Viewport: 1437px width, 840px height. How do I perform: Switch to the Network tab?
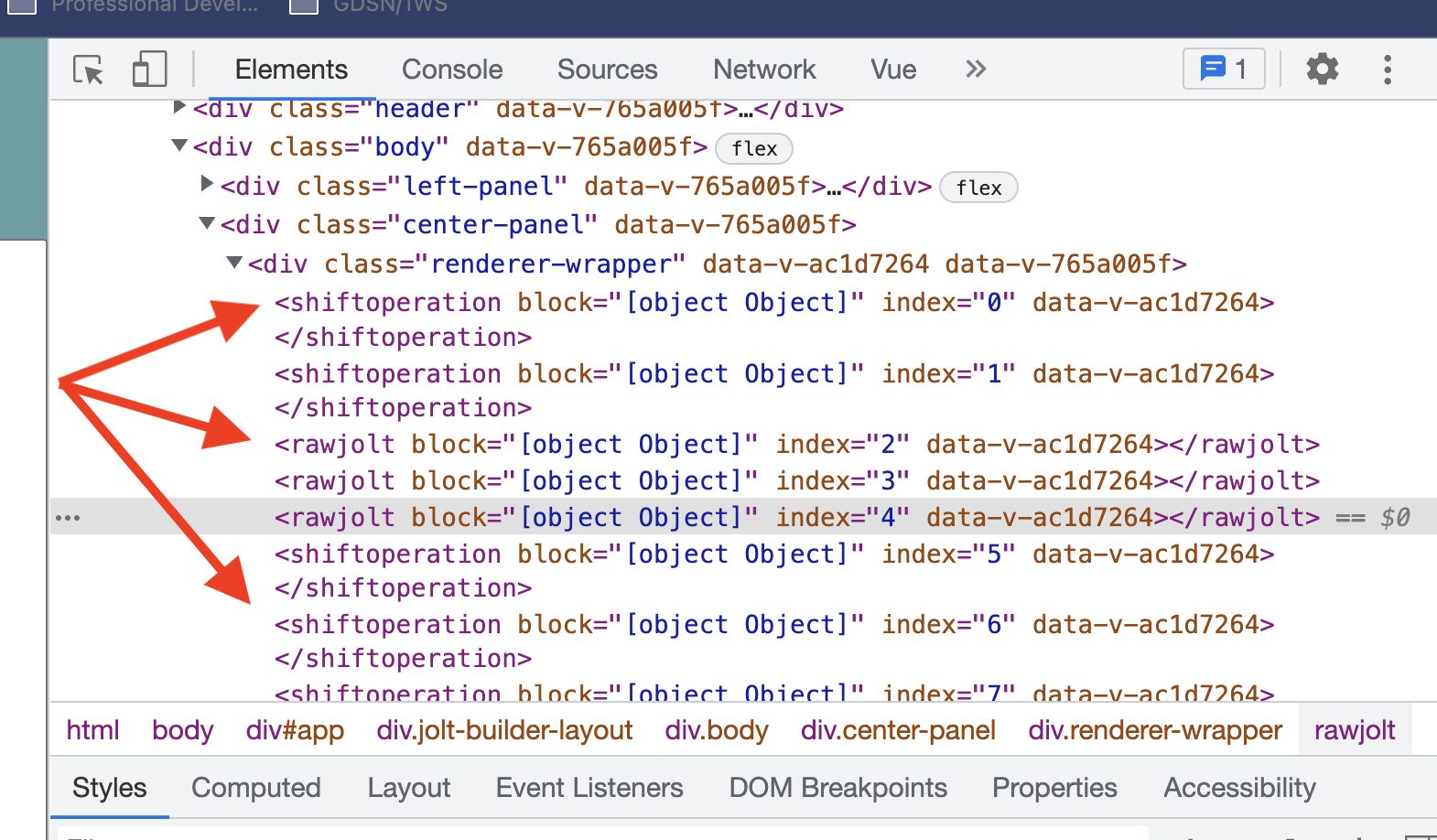764,70
